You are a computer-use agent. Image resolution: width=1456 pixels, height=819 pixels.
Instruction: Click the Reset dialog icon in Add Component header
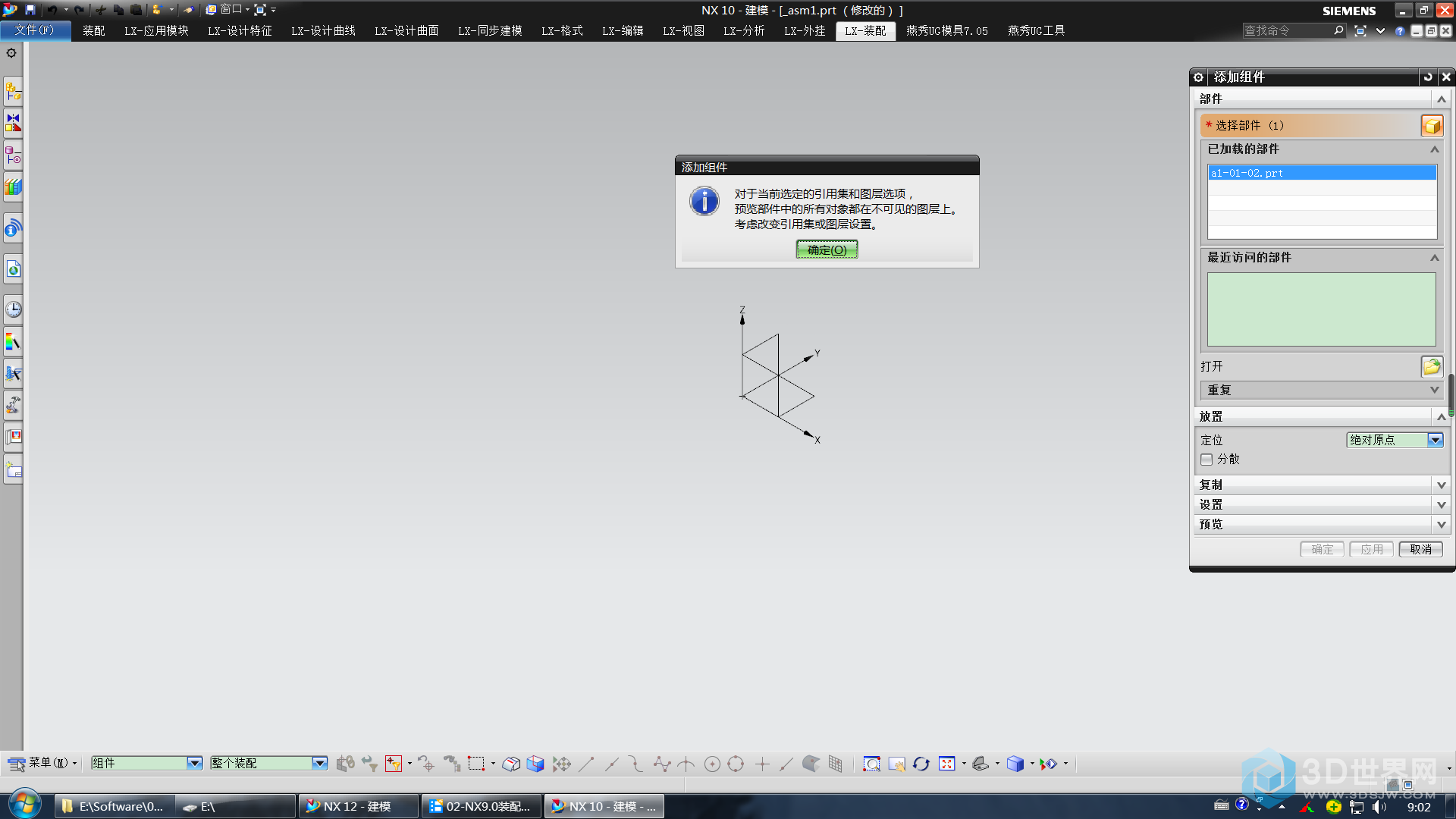point(1427,77)
